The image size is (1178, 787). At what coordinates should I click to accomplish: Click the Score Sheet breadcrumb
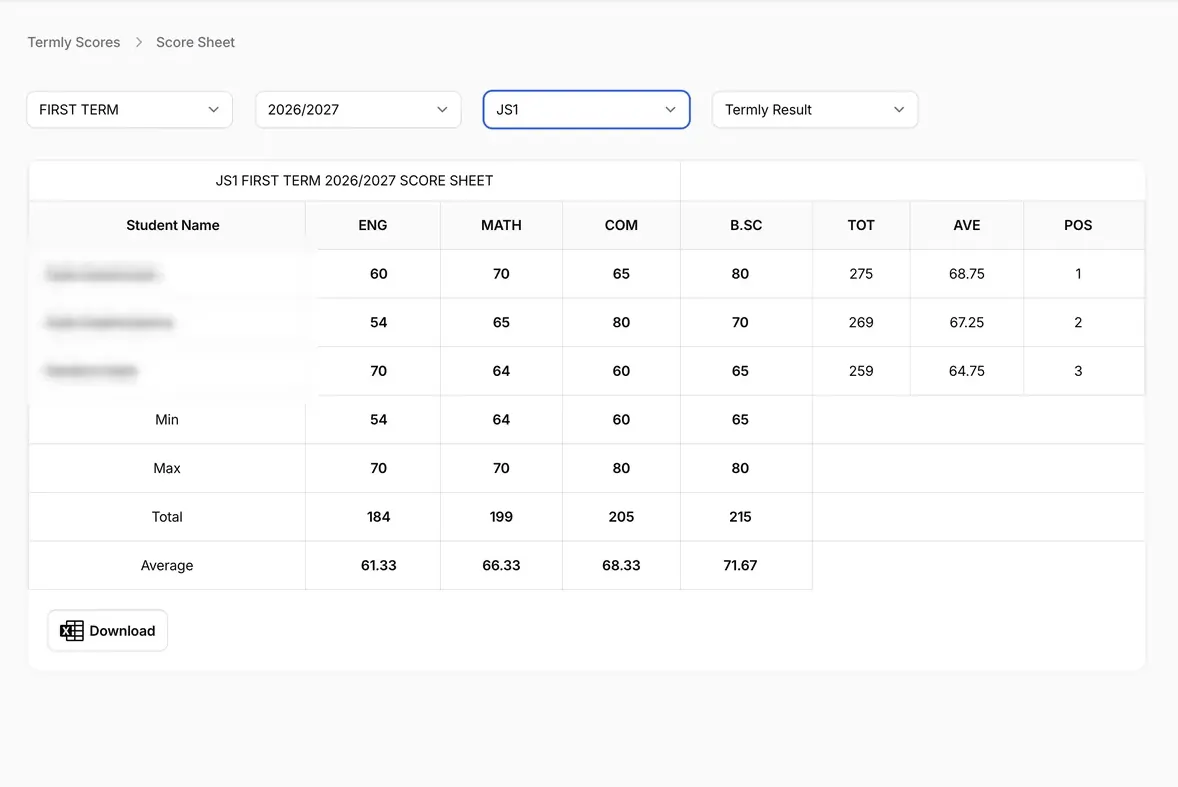195,42
